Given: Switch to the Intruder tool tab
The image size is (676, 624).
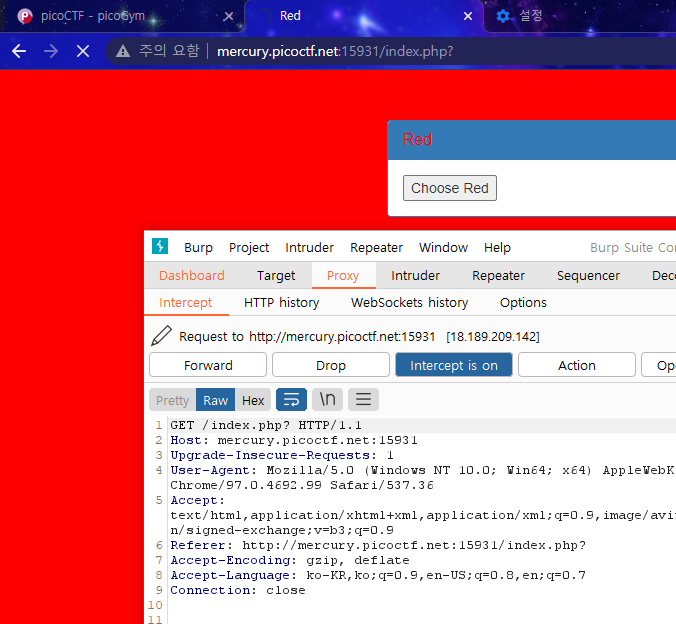Looking at the screenshot, I should tap(416, 276).
